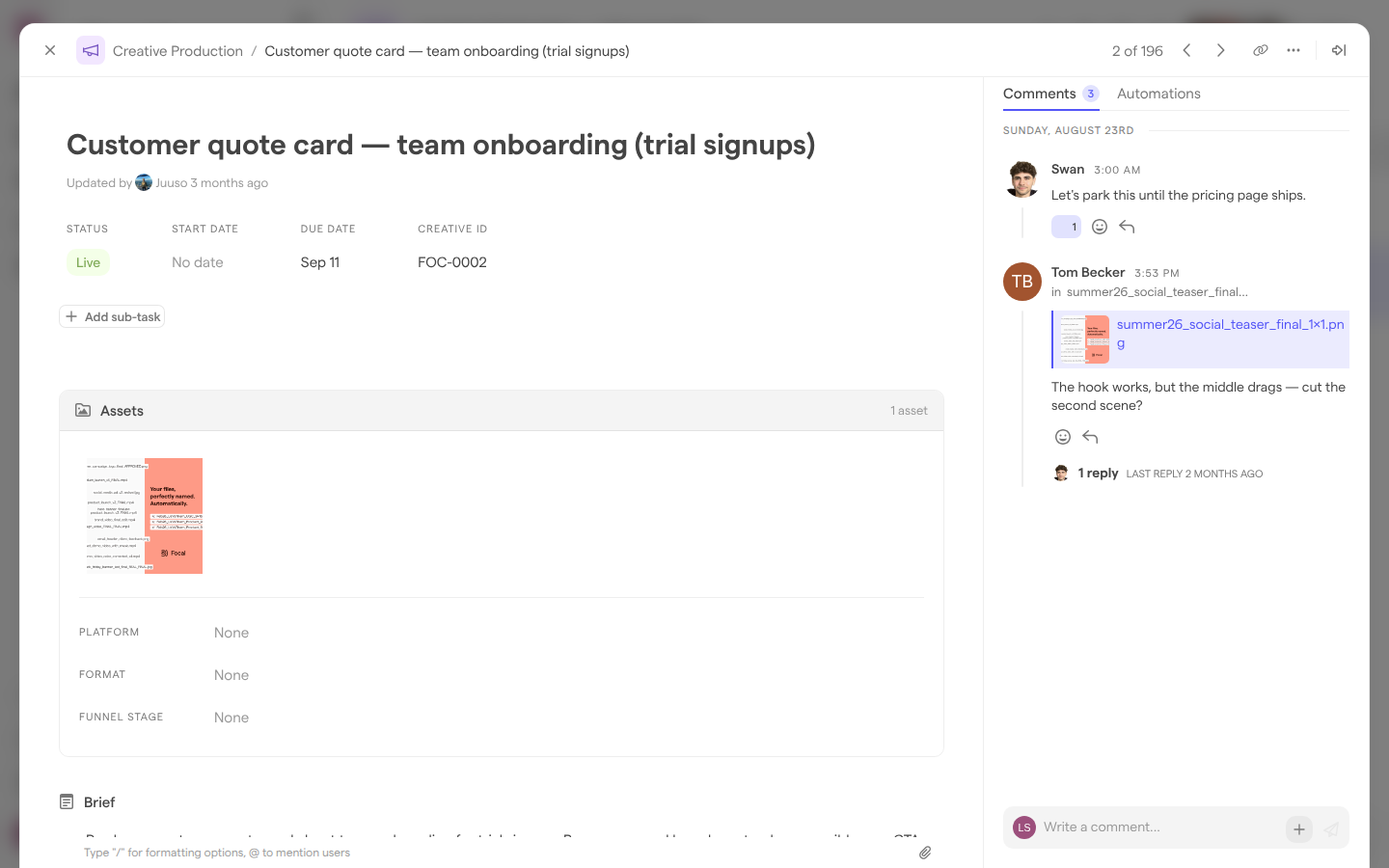1389x868 pixels.
Task: Click the Add sub-task button
Action: 112,316
